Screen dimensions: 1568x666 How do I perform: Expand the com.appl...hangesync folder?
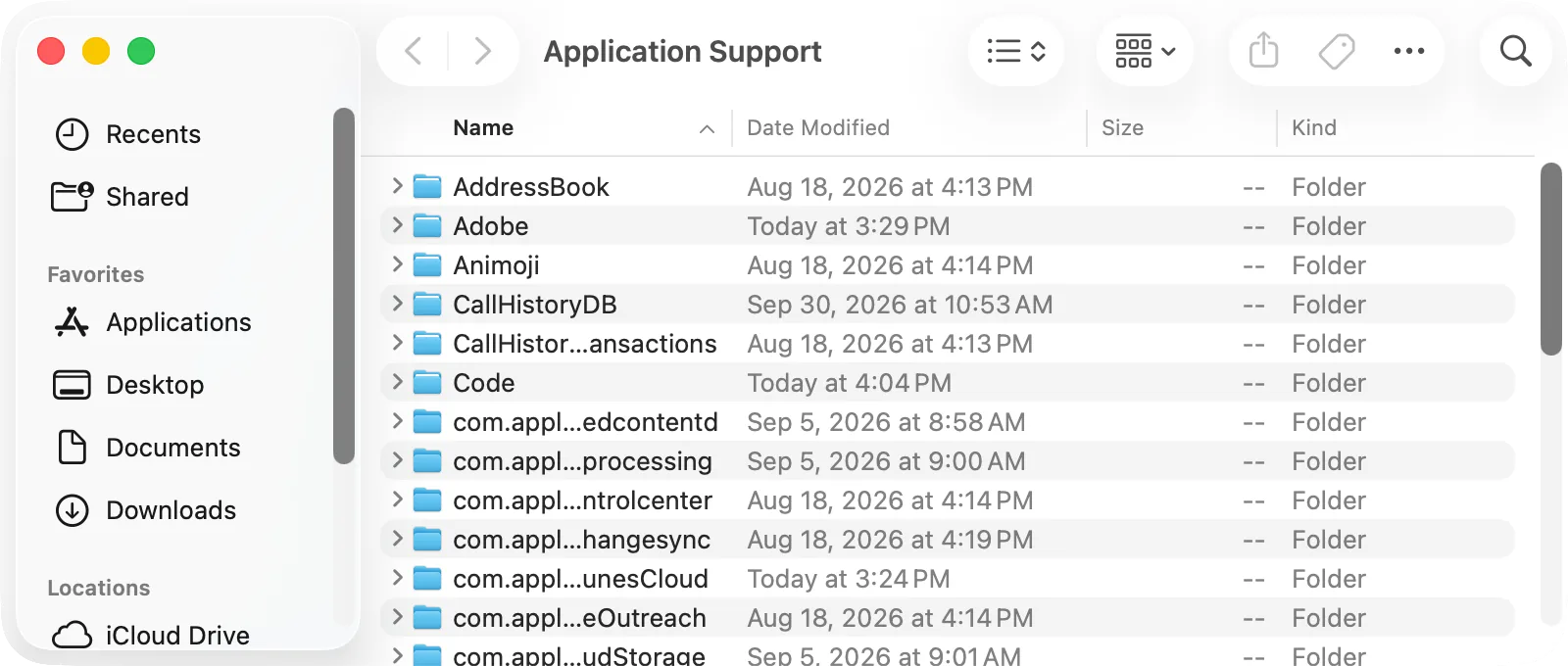[x=397, y=539]
